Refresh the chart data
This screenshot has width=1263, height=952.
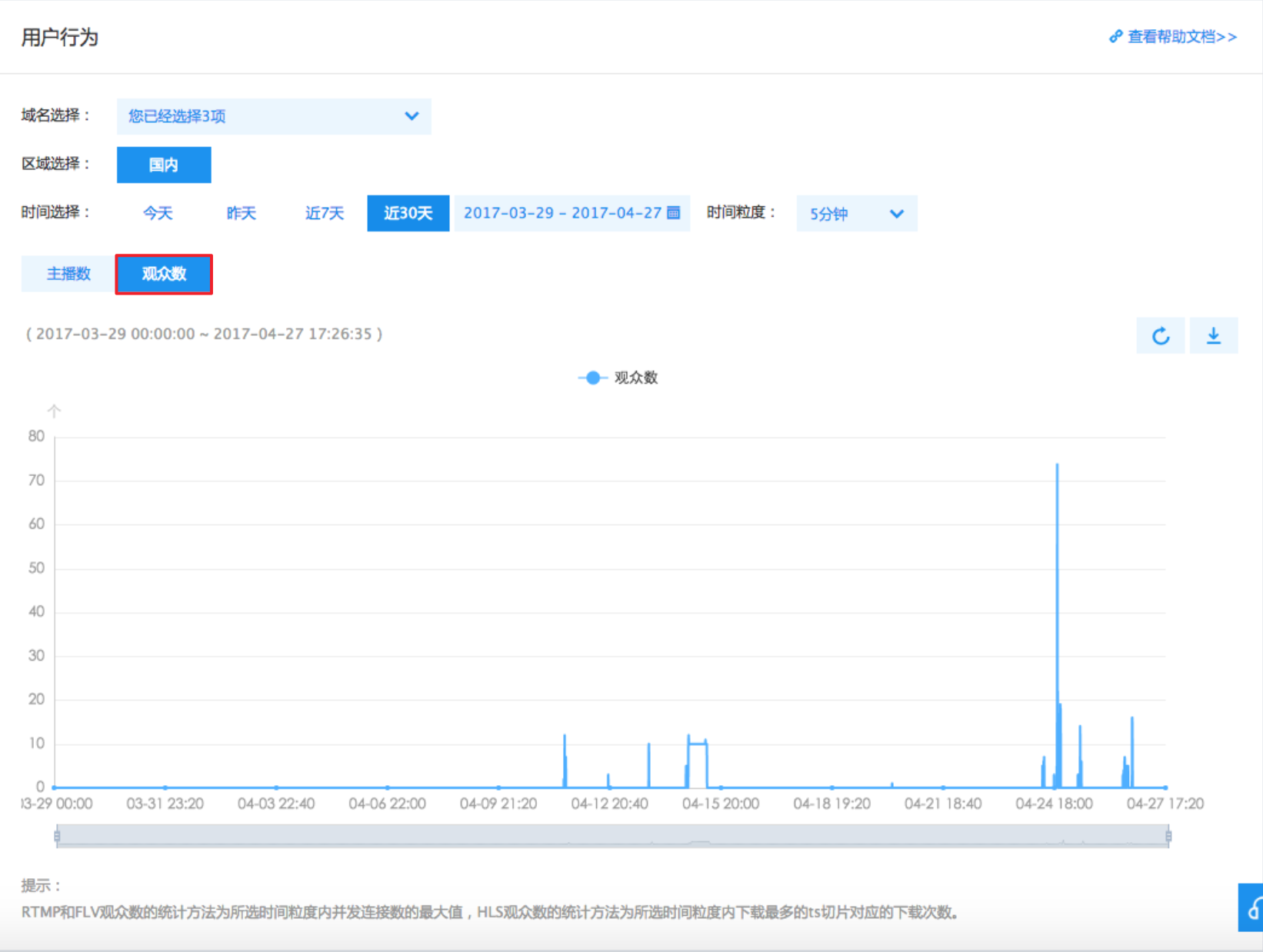click(x=1161, y=336)
